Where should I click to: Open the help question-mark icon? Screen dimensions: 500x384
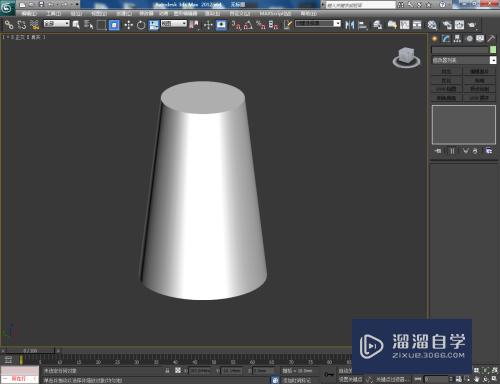[x=442, y=5]
